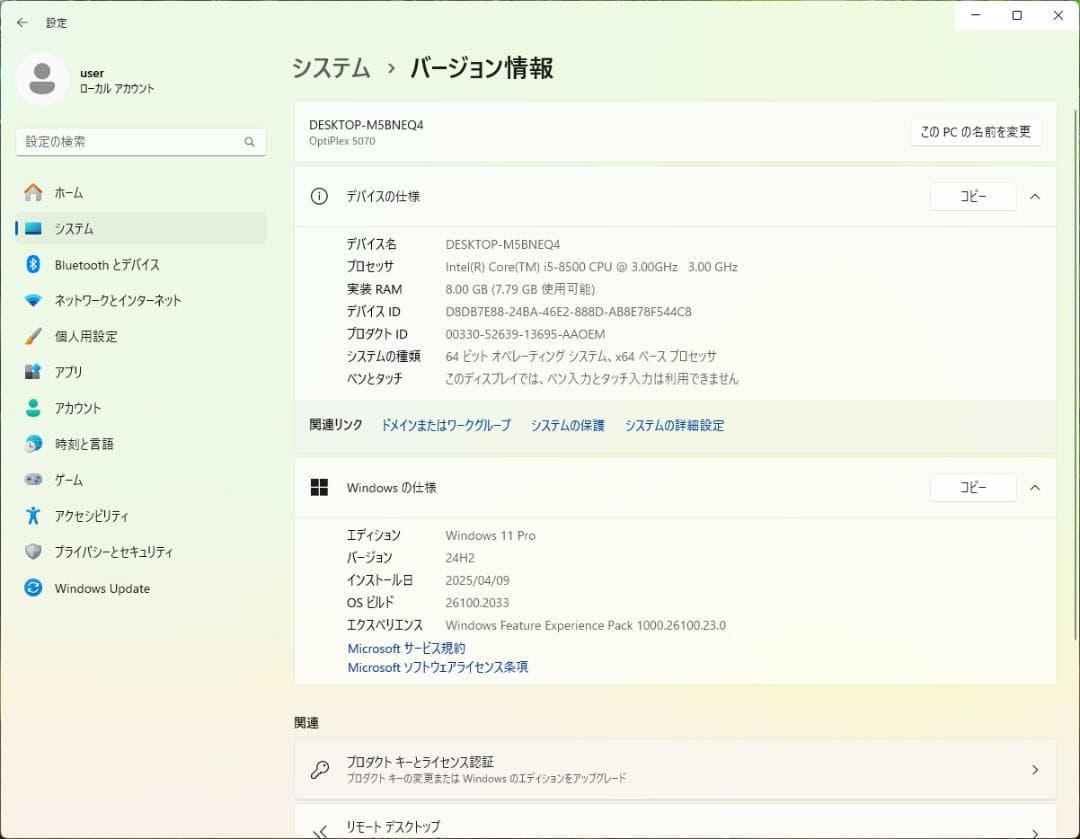1080x839 pixels.
Task: Open Microsoft サービス規約 link
Action: tap(406, 648)
